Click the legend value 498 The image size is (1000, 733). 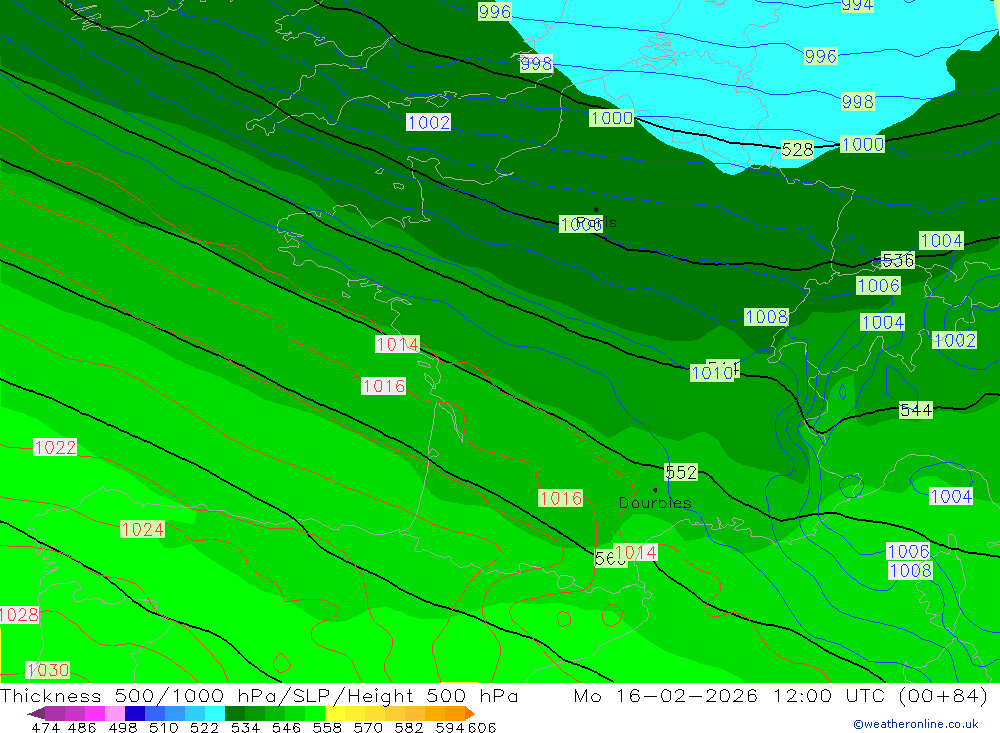[123, 728]
